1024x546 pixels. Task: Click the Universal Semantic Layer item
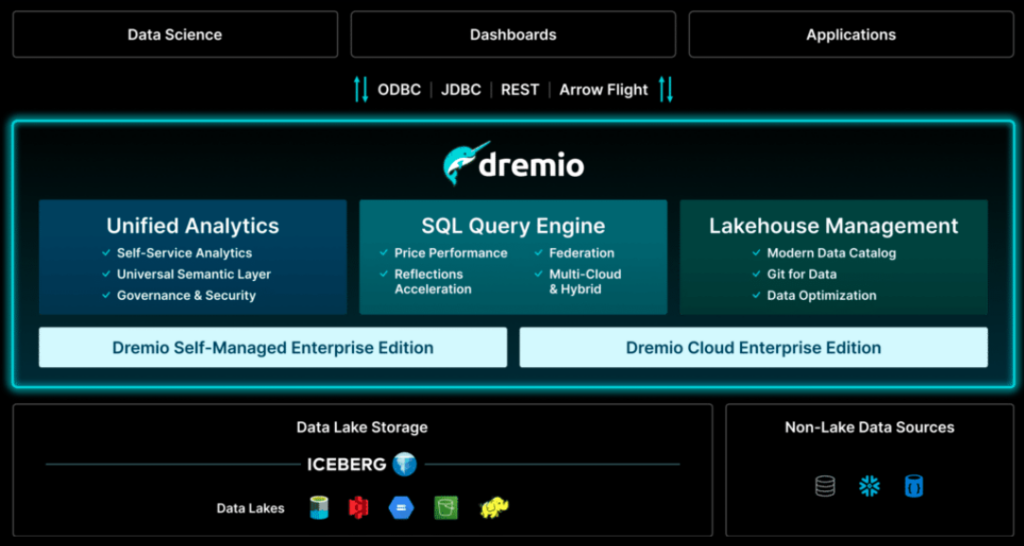(194, 274)
